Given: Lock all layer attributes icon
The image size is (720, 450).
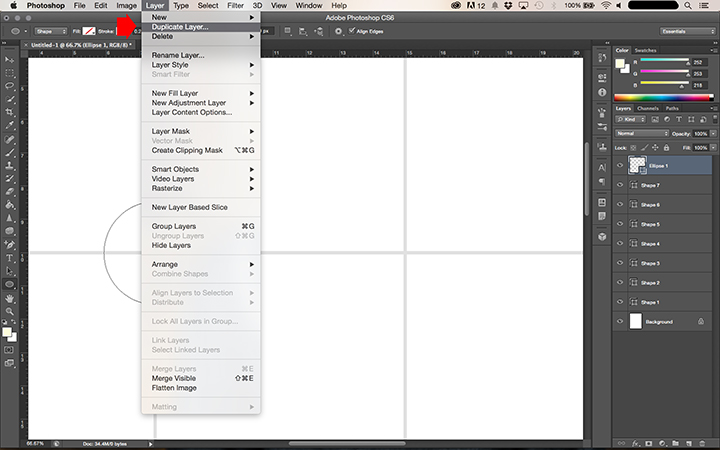Looking at the screenshot, I should [666, 148].
